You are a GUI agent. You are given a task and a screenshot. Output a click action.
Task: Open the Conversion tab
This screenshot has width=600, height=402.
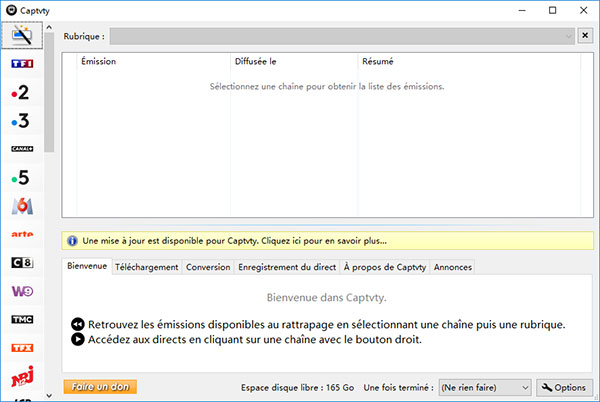point(208,267)
